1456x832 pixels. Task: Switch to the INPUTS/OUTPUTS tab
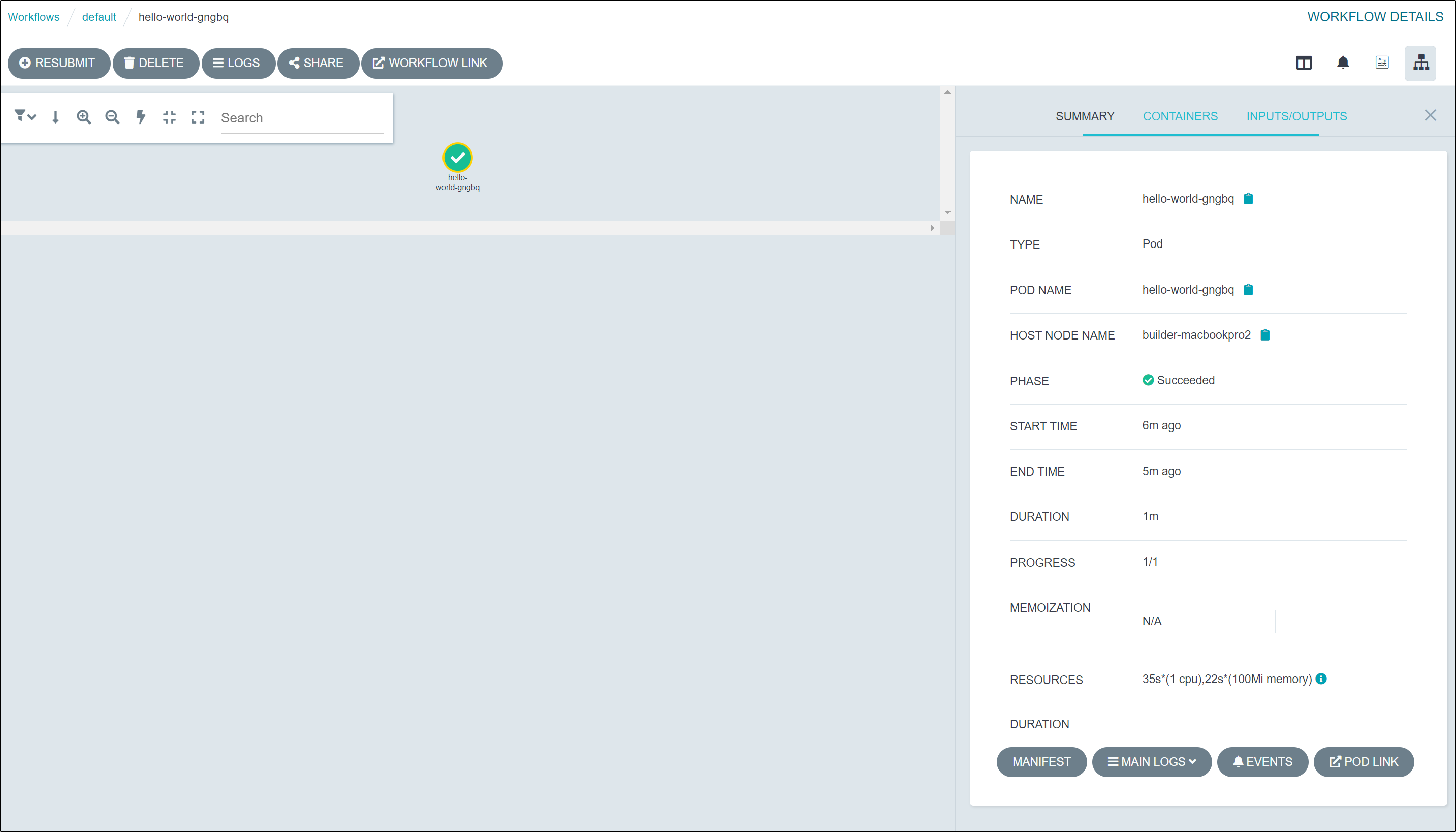[x=1296, y=116]
